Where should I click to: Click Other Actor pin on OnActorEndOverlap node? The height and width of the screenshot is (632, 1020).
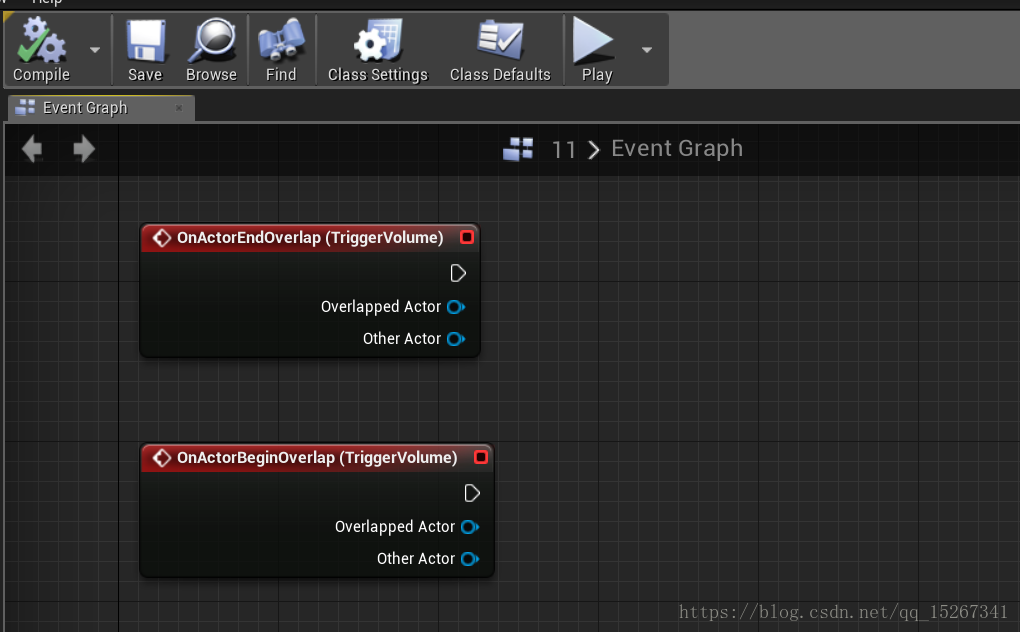(456, 339)
